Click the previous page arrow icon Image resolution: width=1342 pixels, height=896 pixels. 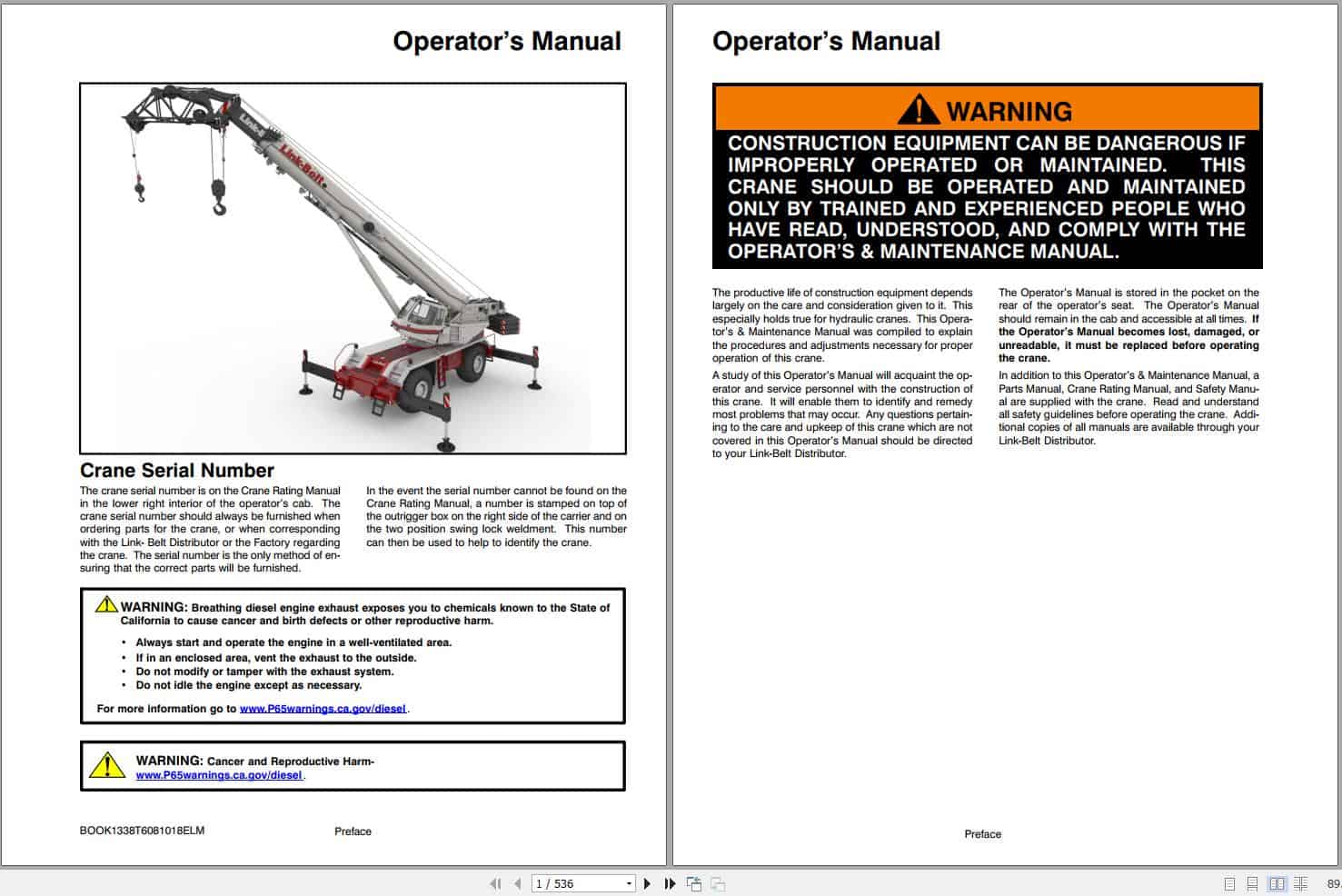click(x=518, y=882)
